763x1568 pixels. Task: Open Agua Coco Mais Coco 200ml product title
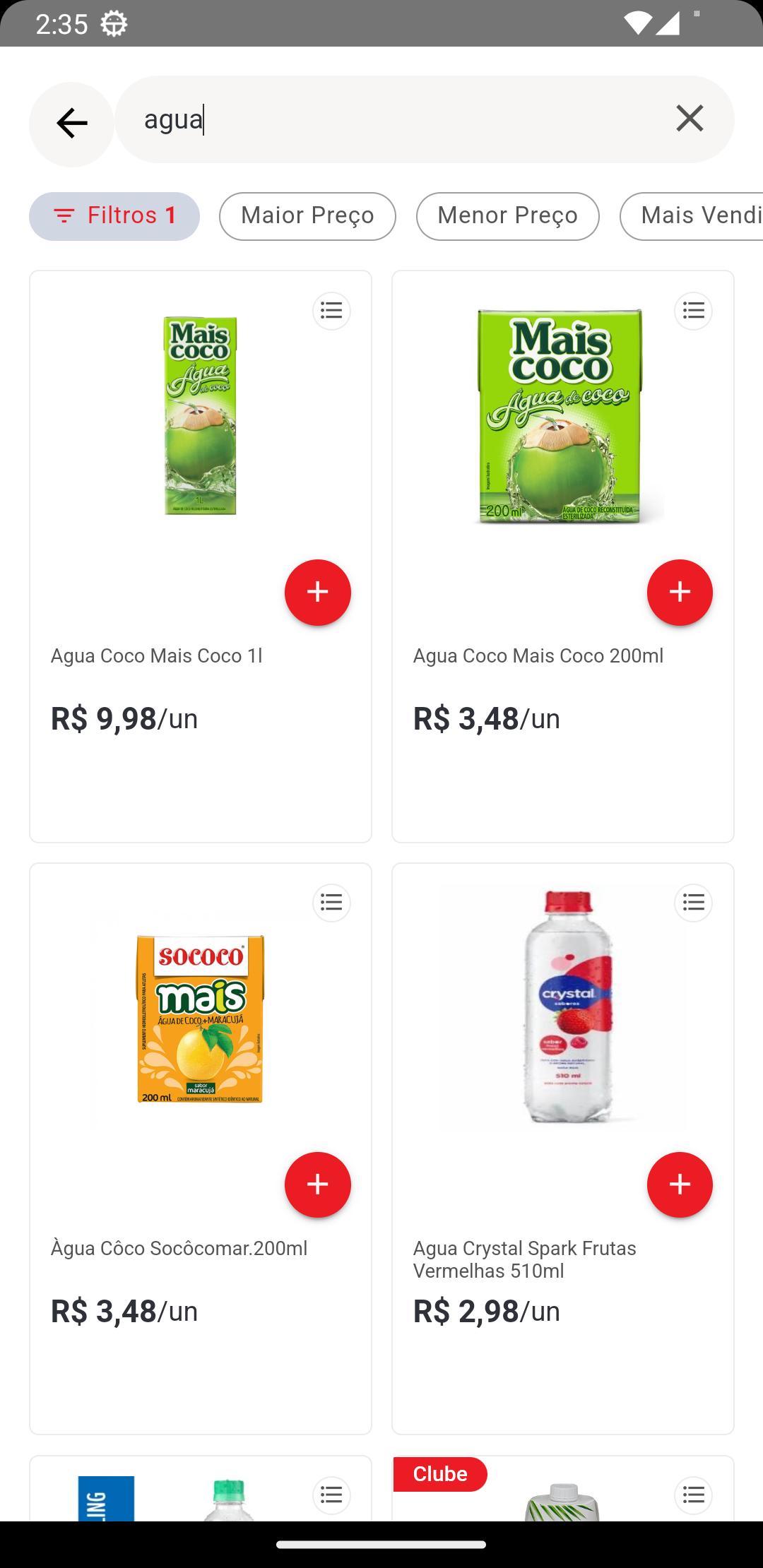[x=538, y=656]
